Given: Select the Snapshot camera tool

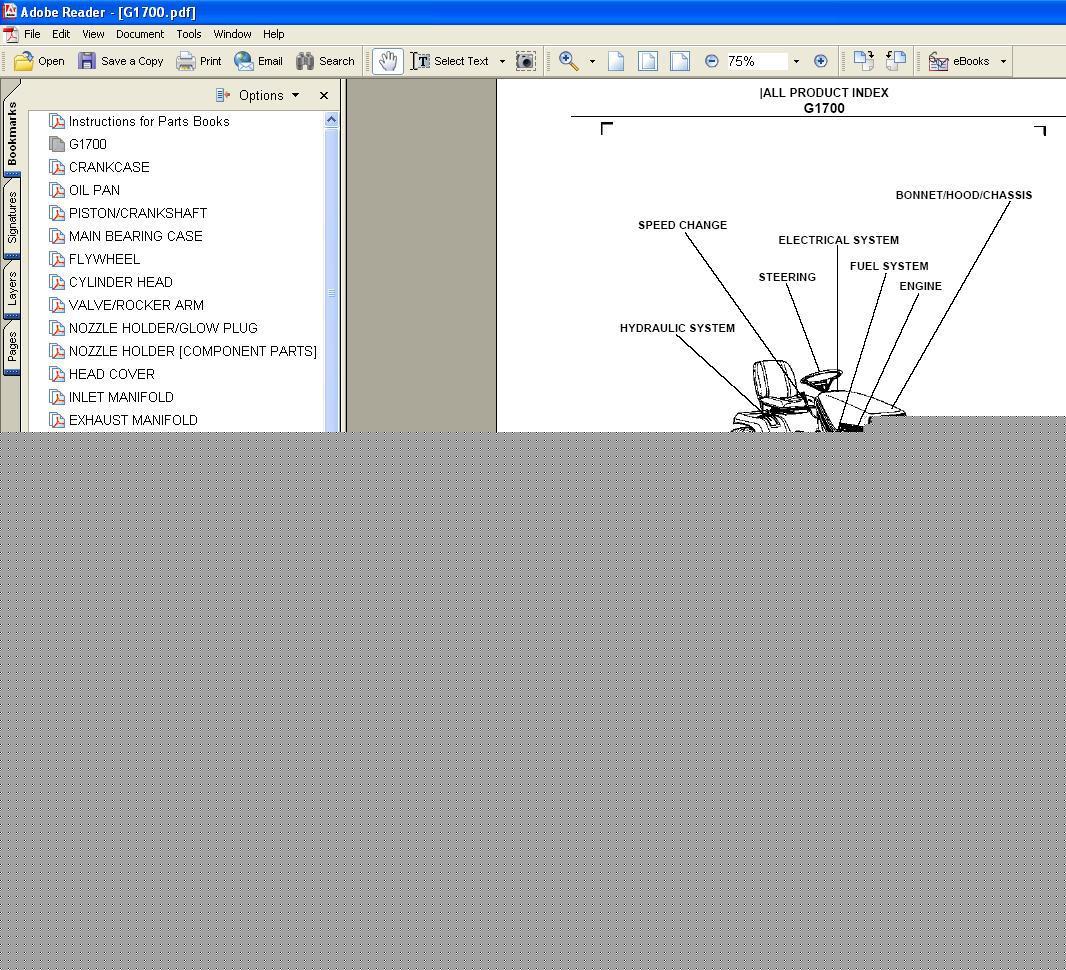Looking at the screenshot, I should [x=526, y=61].
